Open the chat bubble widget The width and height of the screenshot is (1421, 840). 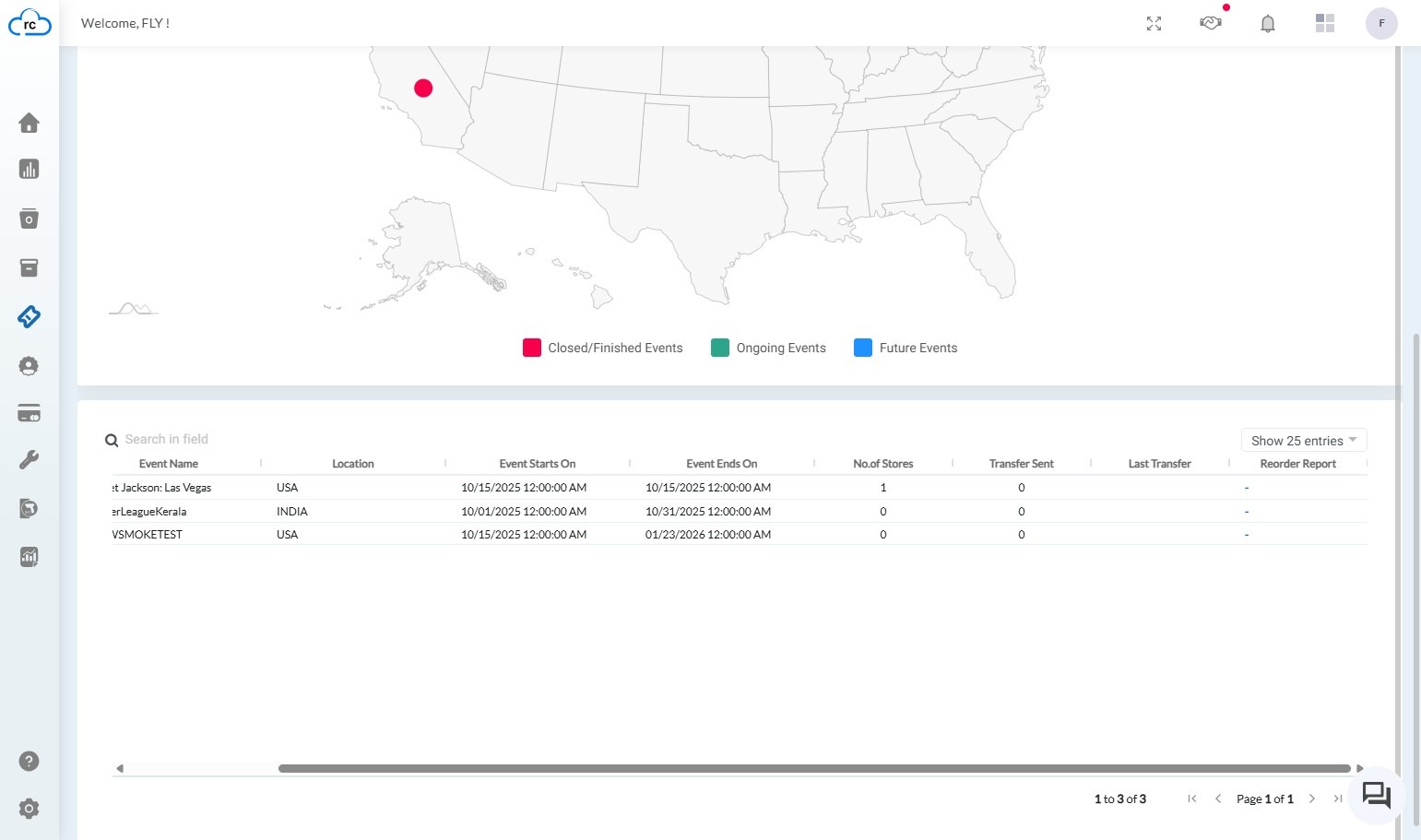tap(1377, 795)
